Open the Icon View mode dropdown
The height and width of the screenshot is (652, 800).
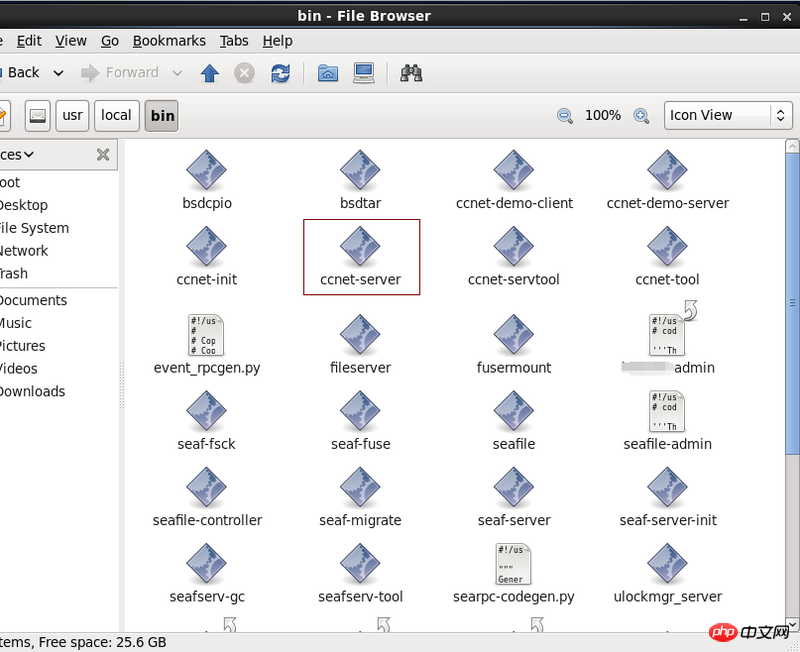pos(728,115)
